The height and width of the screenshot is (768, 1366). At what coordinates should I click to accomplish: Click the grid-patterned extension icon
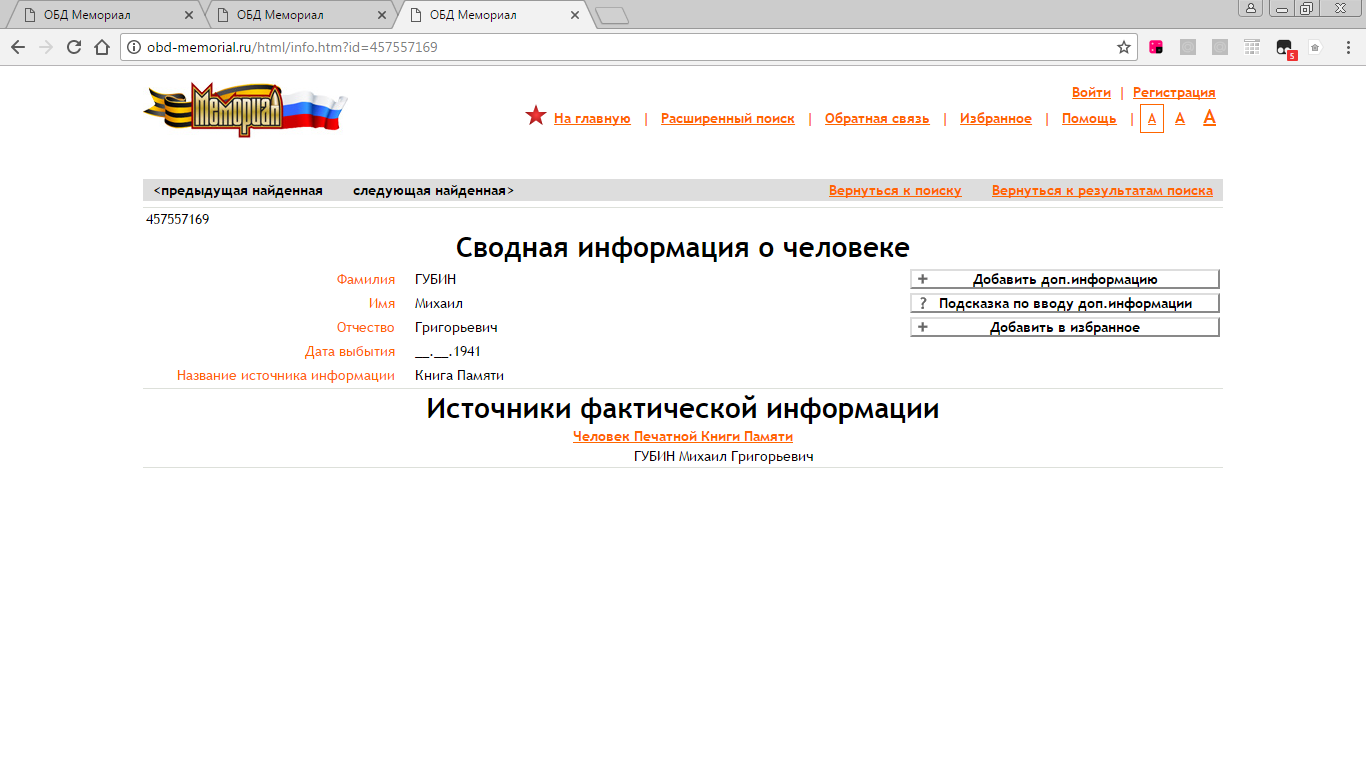[1252, 47]
